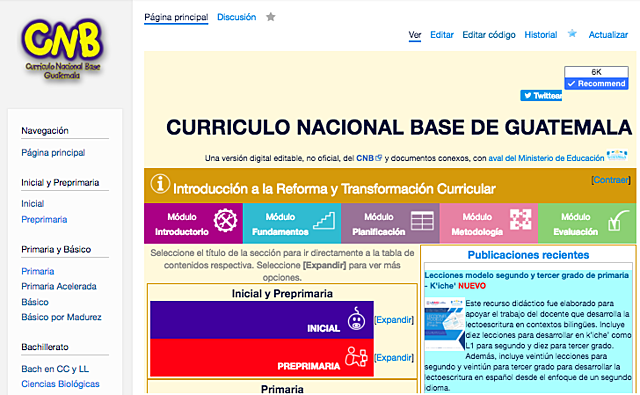Viewport: 640px width, 395px height.
Task: Open the Bach en CC y LL link
Action: (x=55, y=369)
